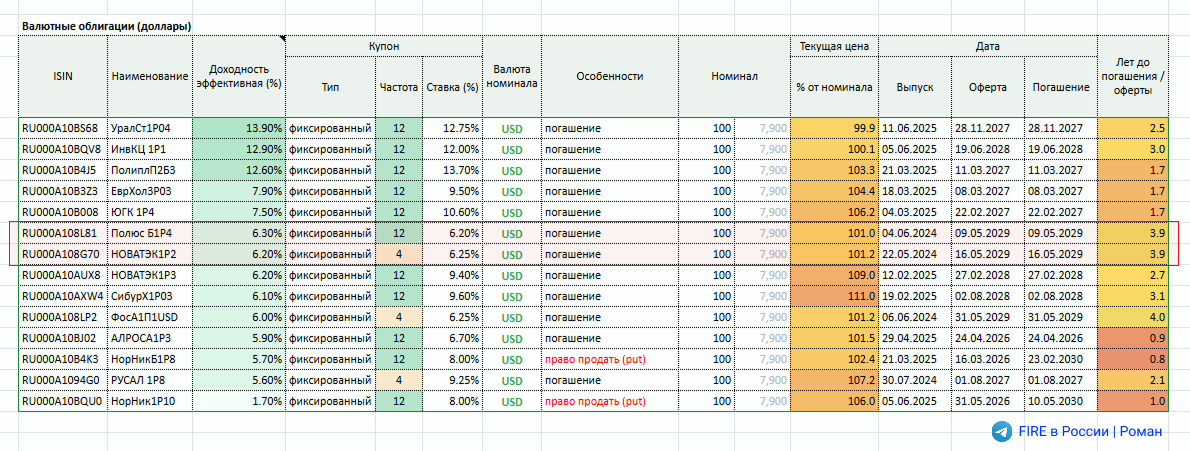The height and width of the screenshot is (451, 1190).
Task: Click 'погашение' in the ПолиплП2Б3 row
Action: [x=609, y=170]
